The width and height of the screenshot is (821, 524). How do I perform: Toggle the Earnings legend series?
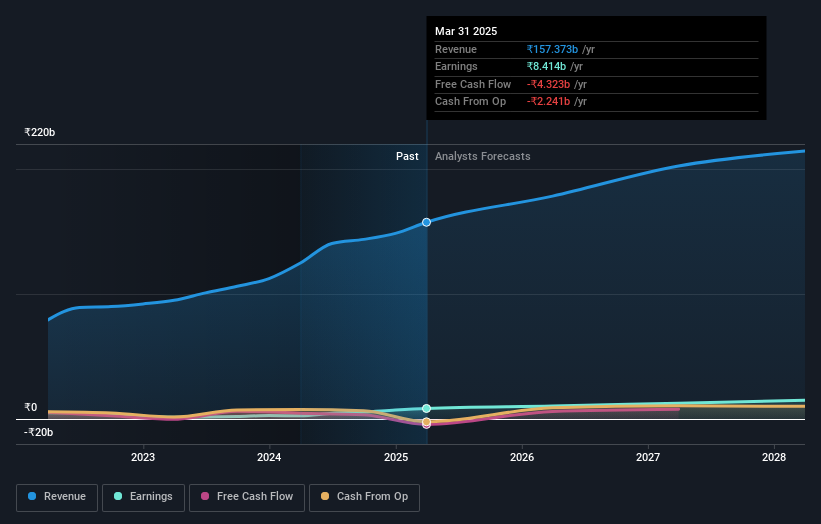pos(143,497)
